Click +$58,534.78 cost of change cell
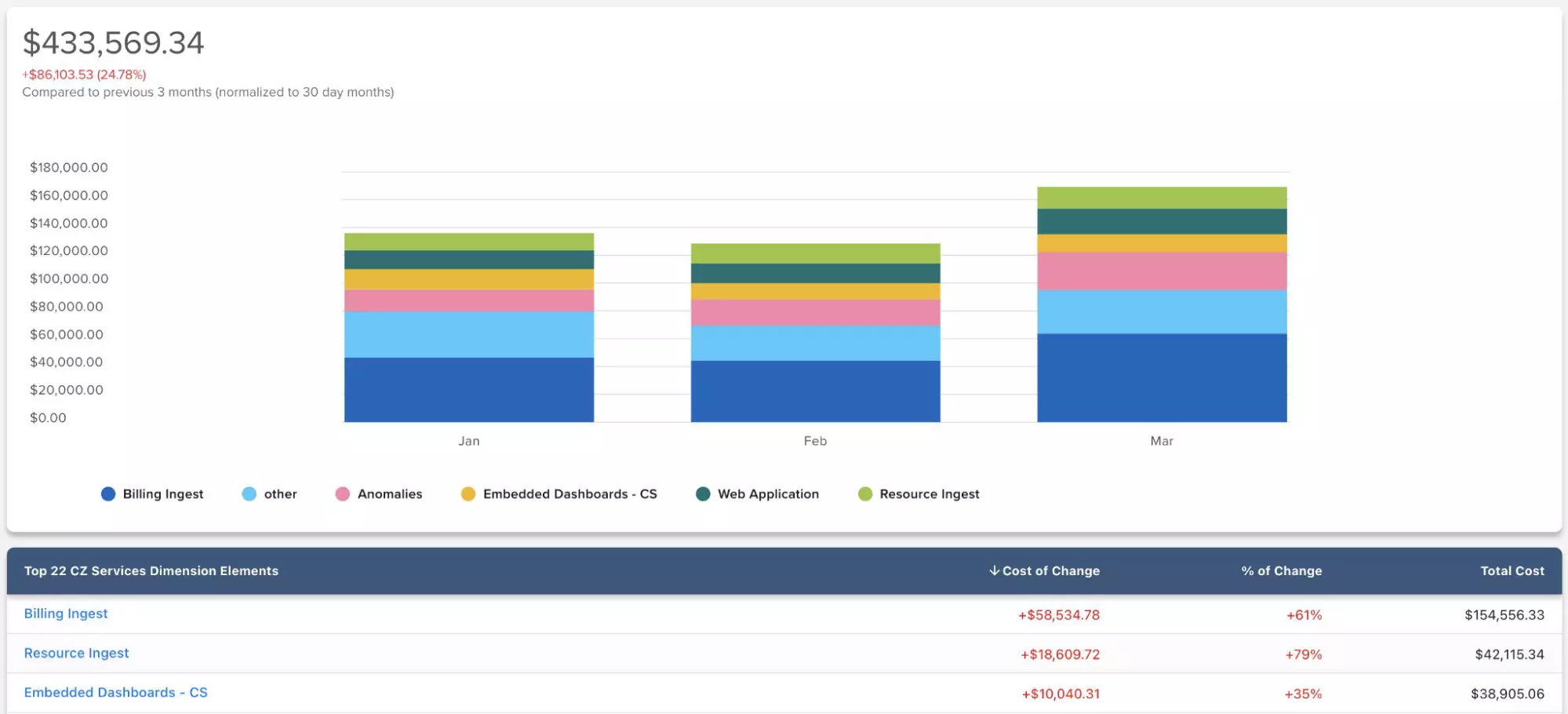 pos(1059,615)
